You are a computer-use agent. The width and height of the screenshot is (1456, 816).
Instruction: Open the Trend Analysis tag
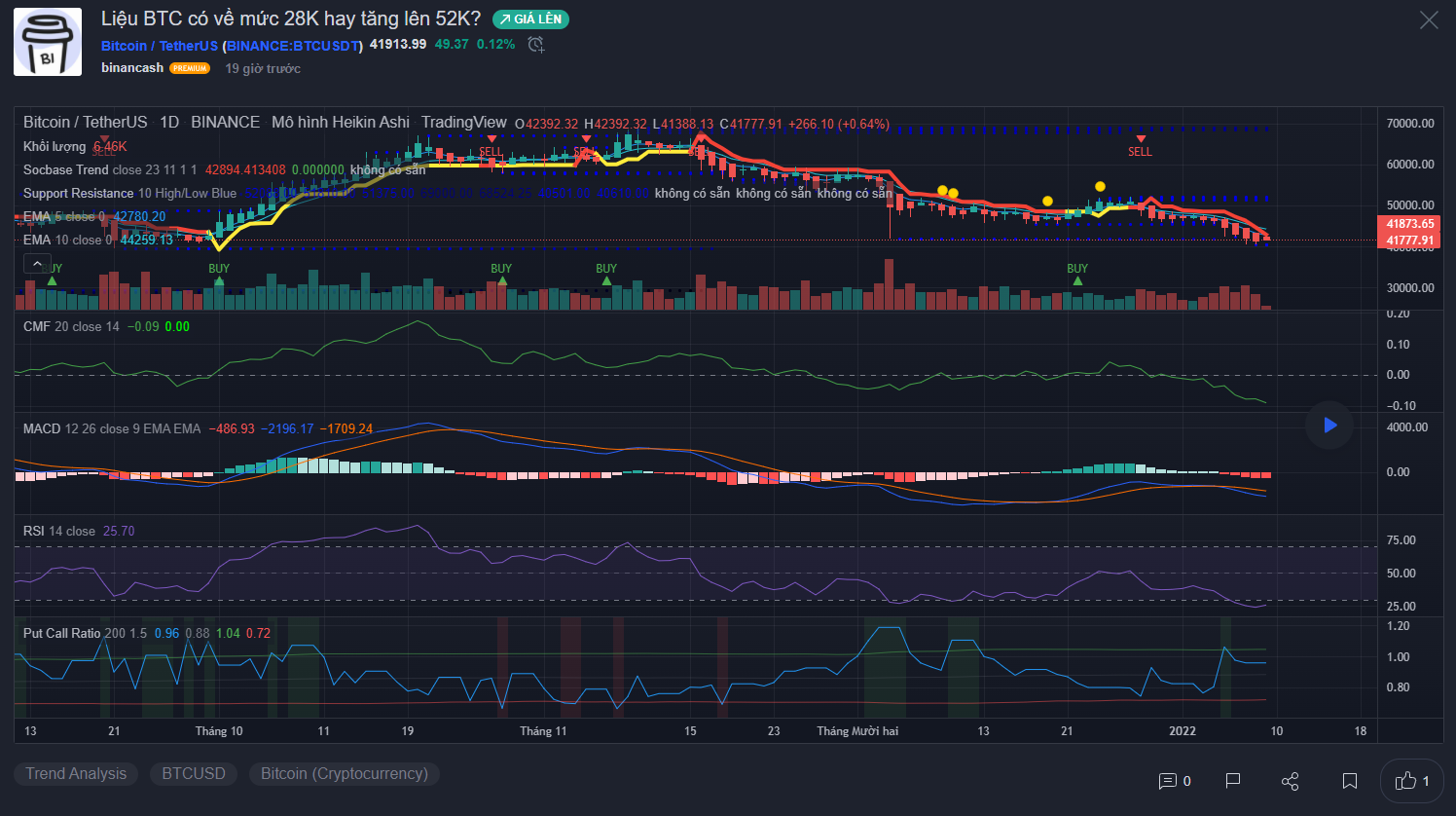click(76, 774)
